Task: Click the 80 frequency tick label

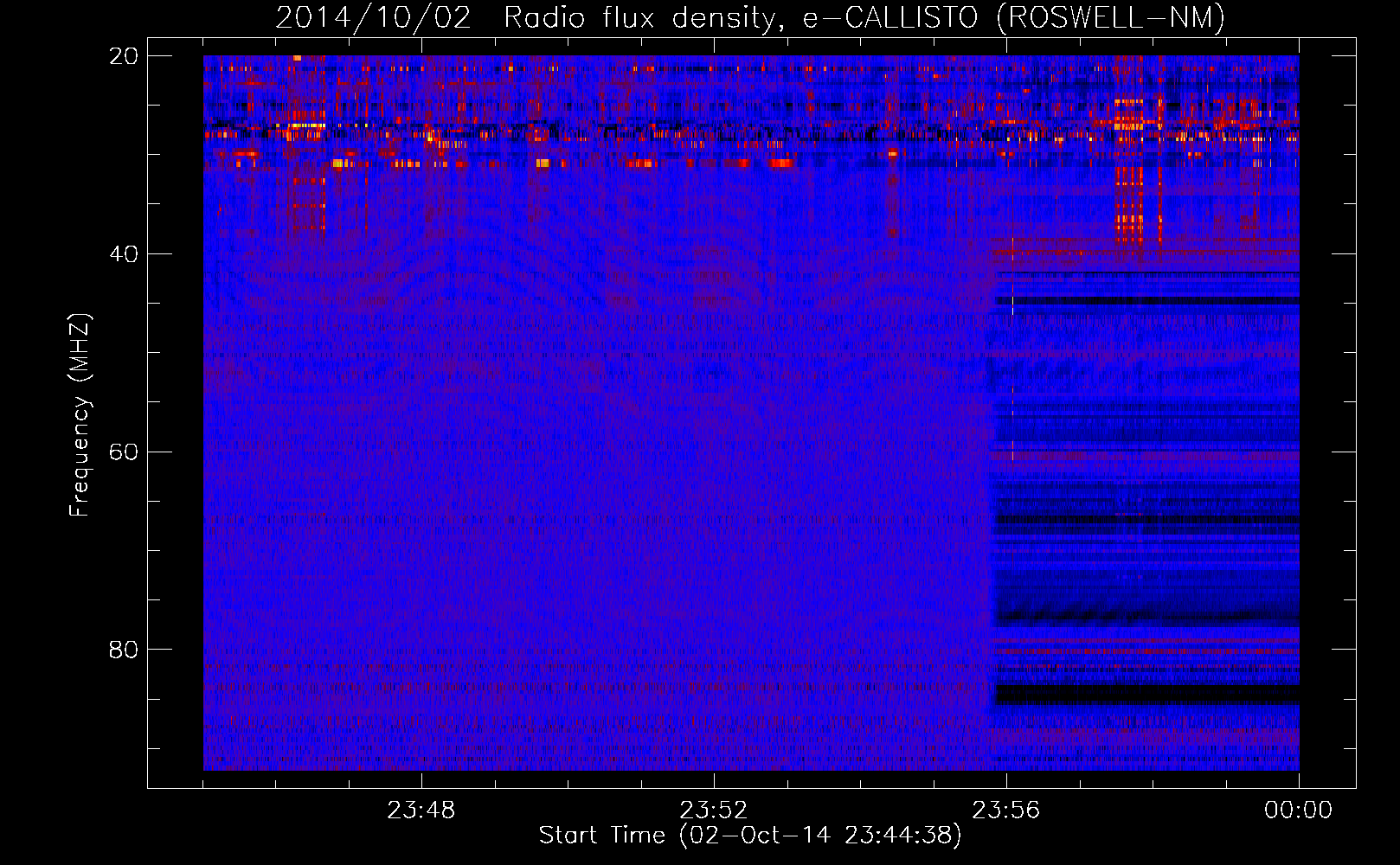Action: coord(124,650)
